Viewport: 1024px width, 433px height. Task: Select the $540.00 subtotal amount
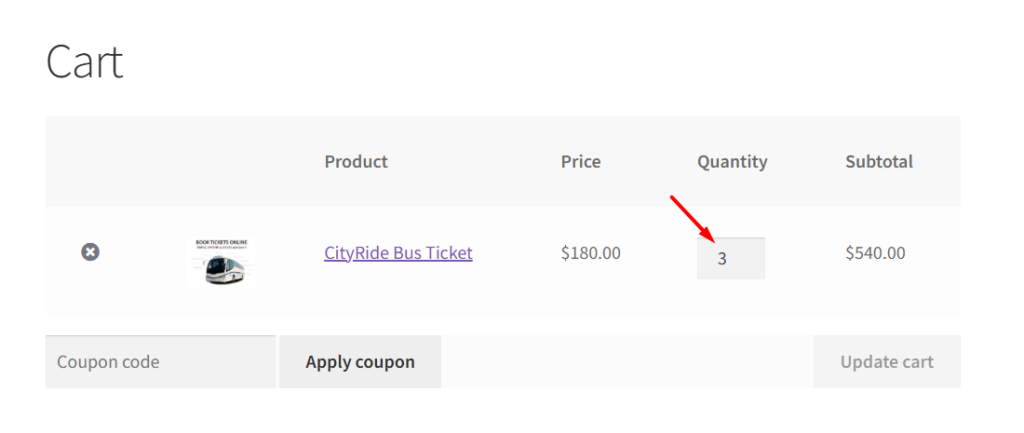coord(875,253)
